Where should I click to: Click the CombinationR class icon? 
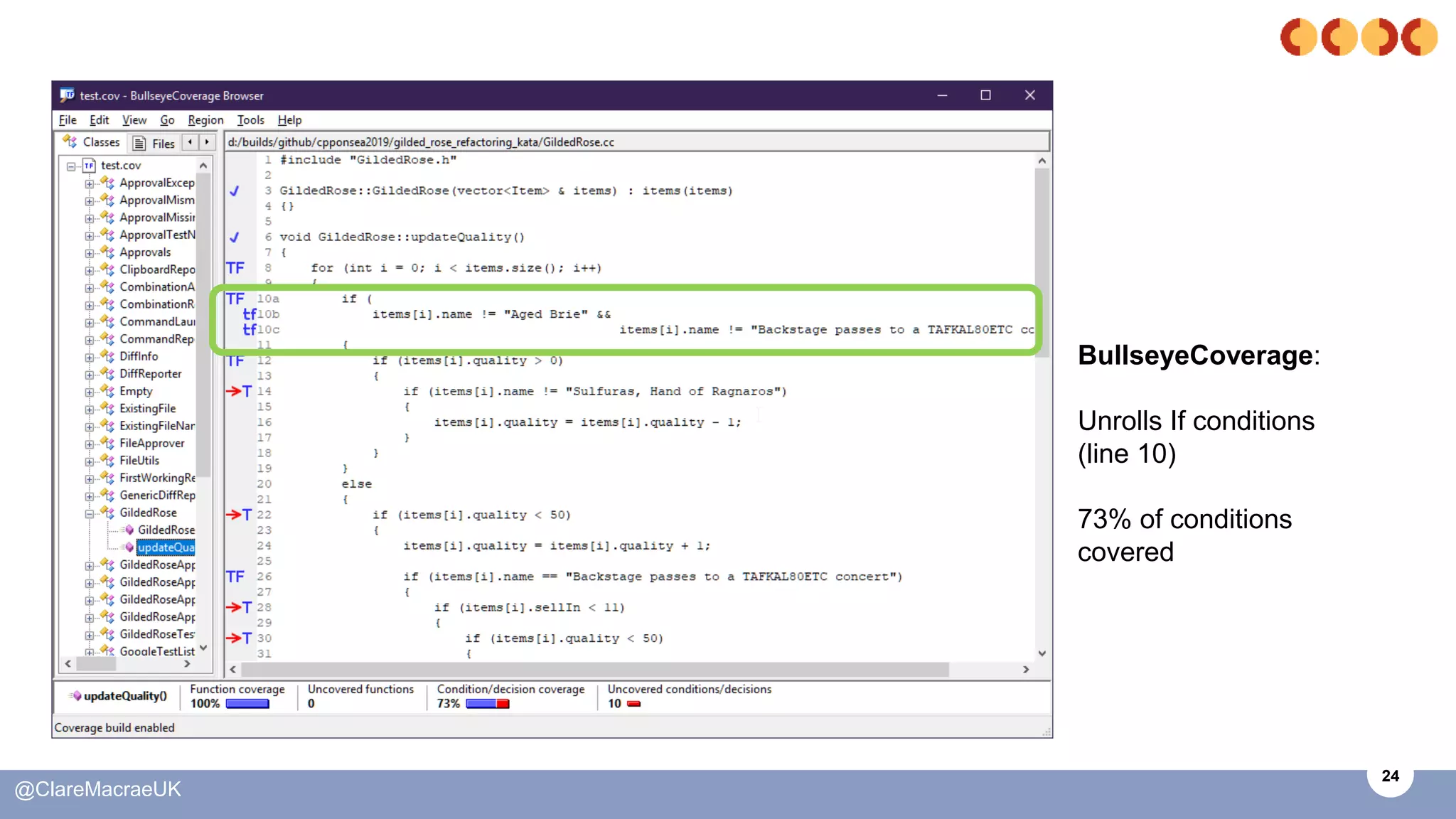coord(107,304)
